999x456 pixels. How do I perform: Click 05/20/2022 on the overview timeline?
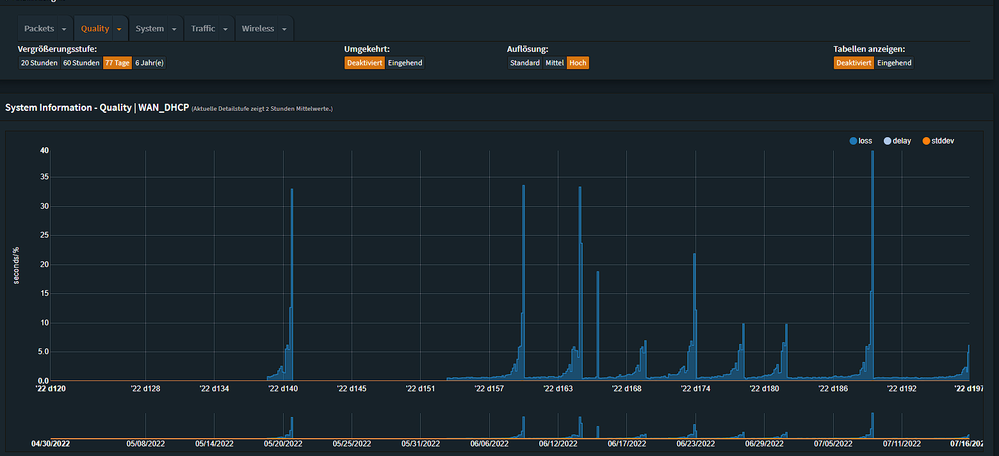point(284,443)
